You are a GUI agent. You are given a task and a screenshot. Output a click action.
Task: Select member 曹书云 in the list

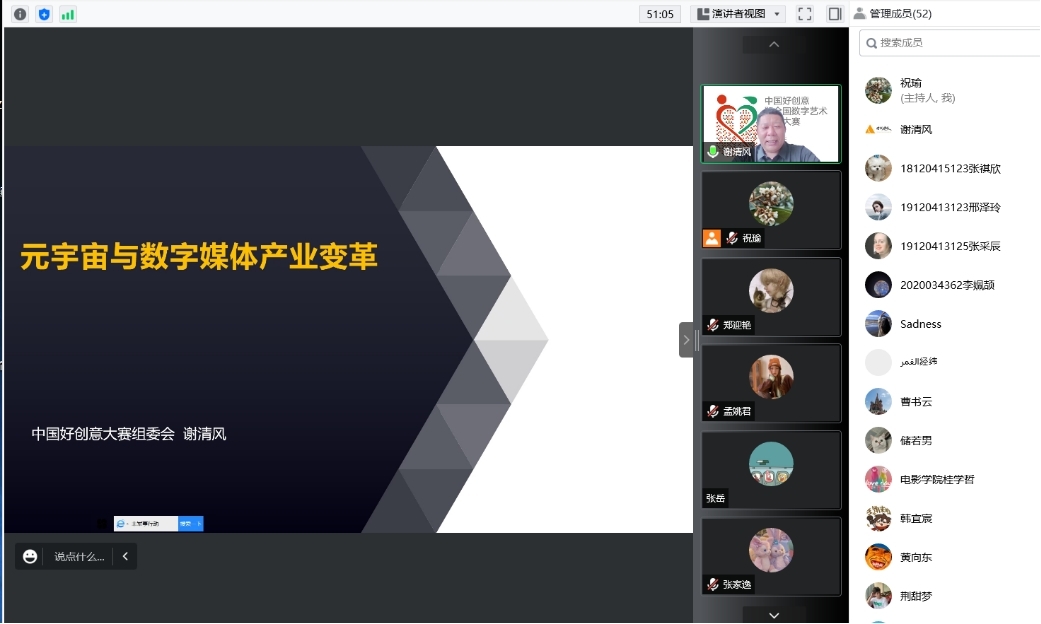click(x=915, y=402)
